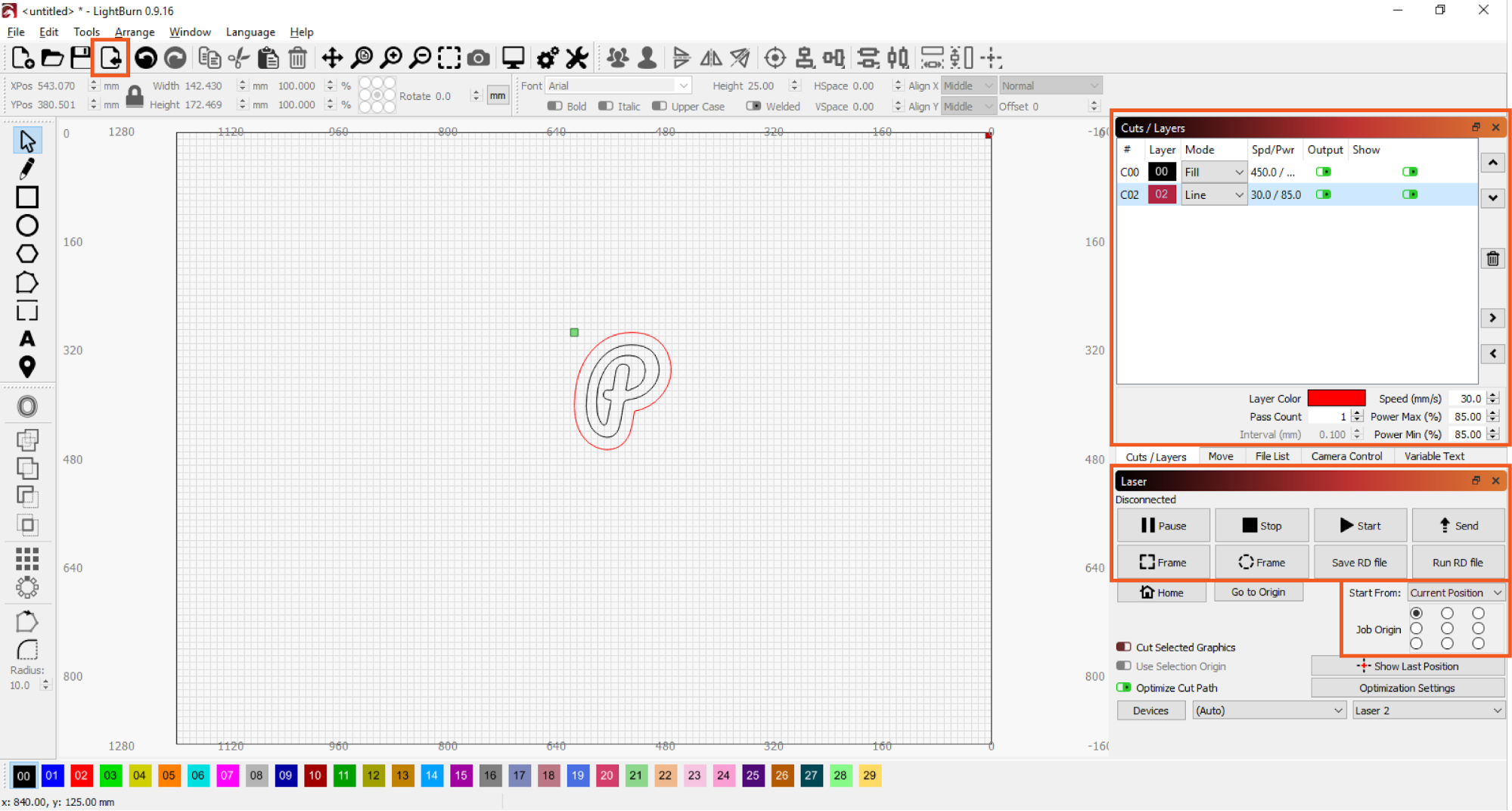Viewport: 1512px width, 811px height.
Task: Click the Import file icon in toolbar
Action: tap(110, 58)
